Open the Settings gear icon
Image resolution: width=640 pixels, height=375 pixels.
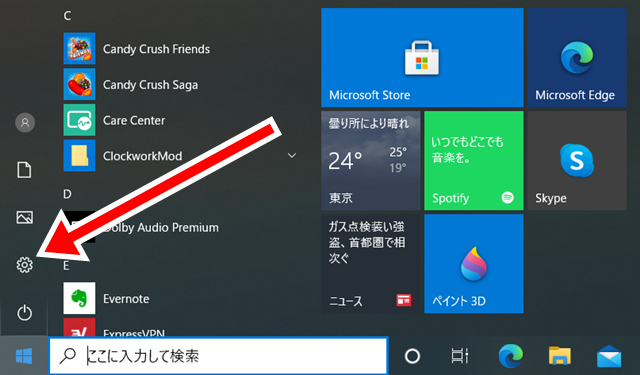[24, 265]
